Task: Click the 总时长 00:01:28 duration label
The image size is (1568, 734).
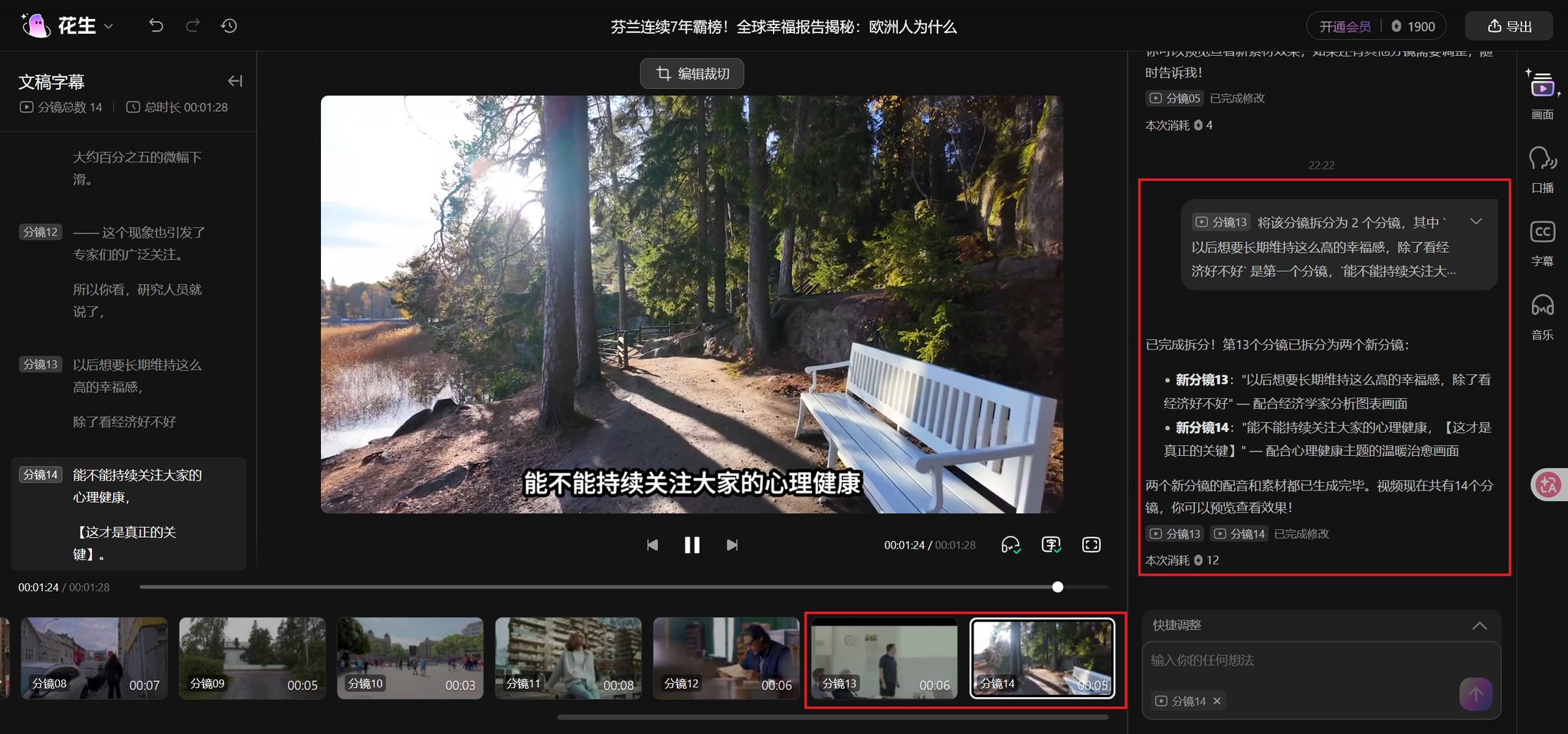Action: coord(177,107)
